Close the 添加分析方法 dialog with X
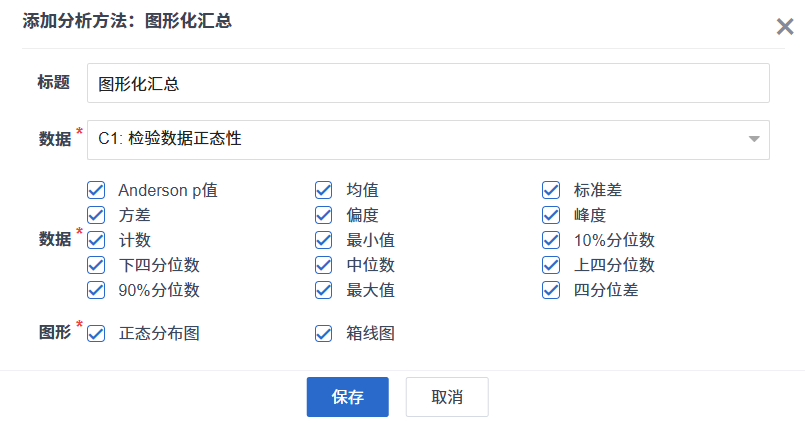 click(x=785, y=27)
